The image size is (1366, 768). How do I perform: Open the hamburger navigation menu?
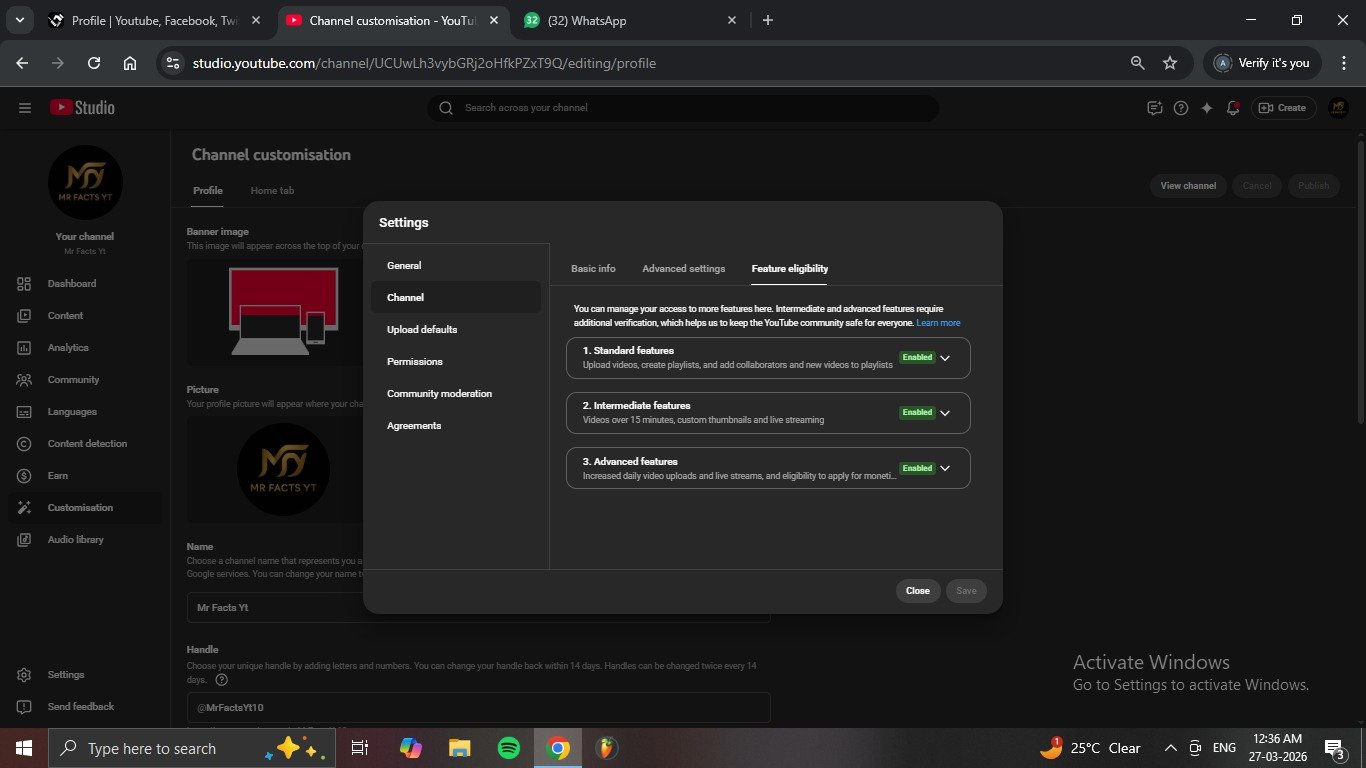25,108
